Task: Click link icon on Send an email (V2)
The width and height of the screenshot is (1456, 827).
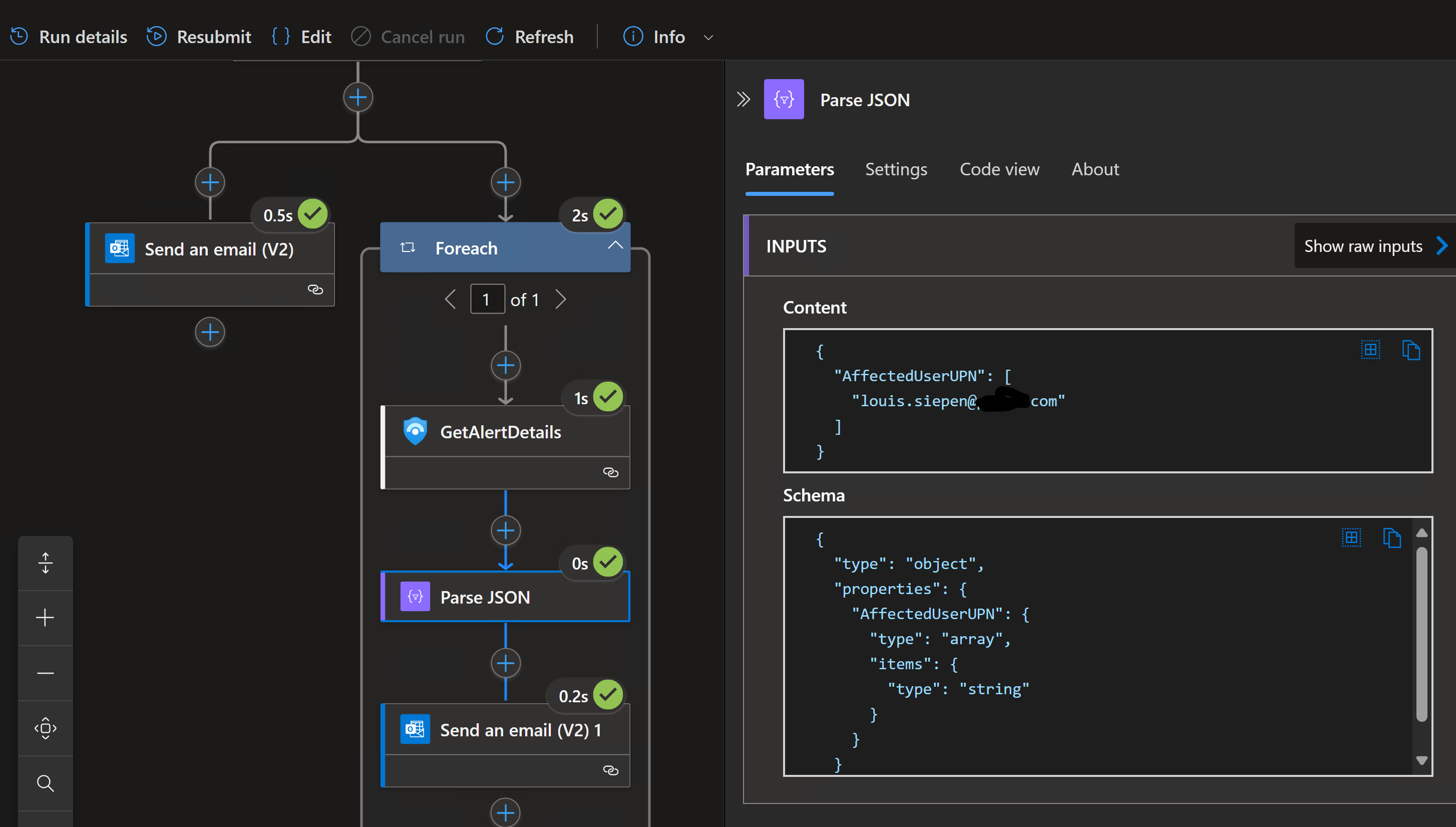Action: 315,290
